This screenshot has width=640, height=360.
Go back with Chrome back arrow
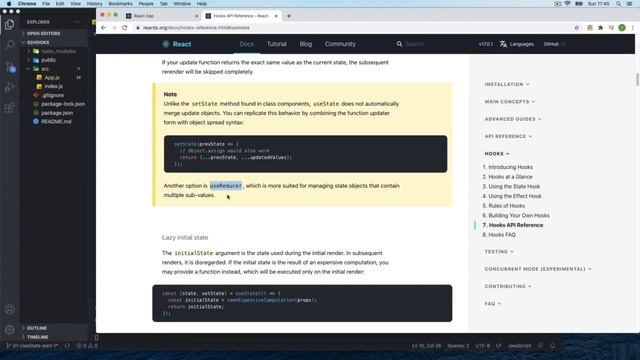pos(103,28)
